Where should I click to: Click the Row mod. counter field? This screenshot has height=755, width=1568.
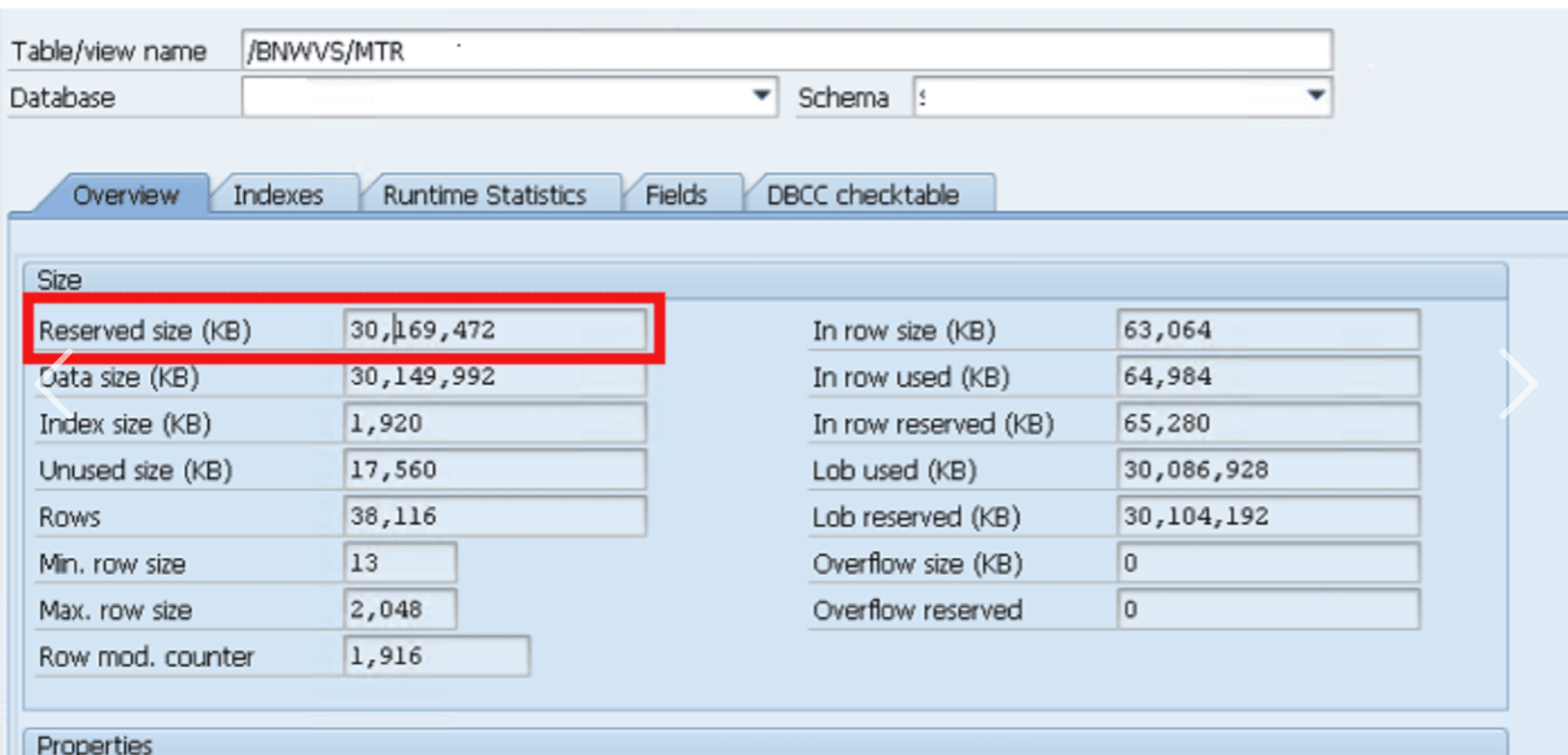436,656
